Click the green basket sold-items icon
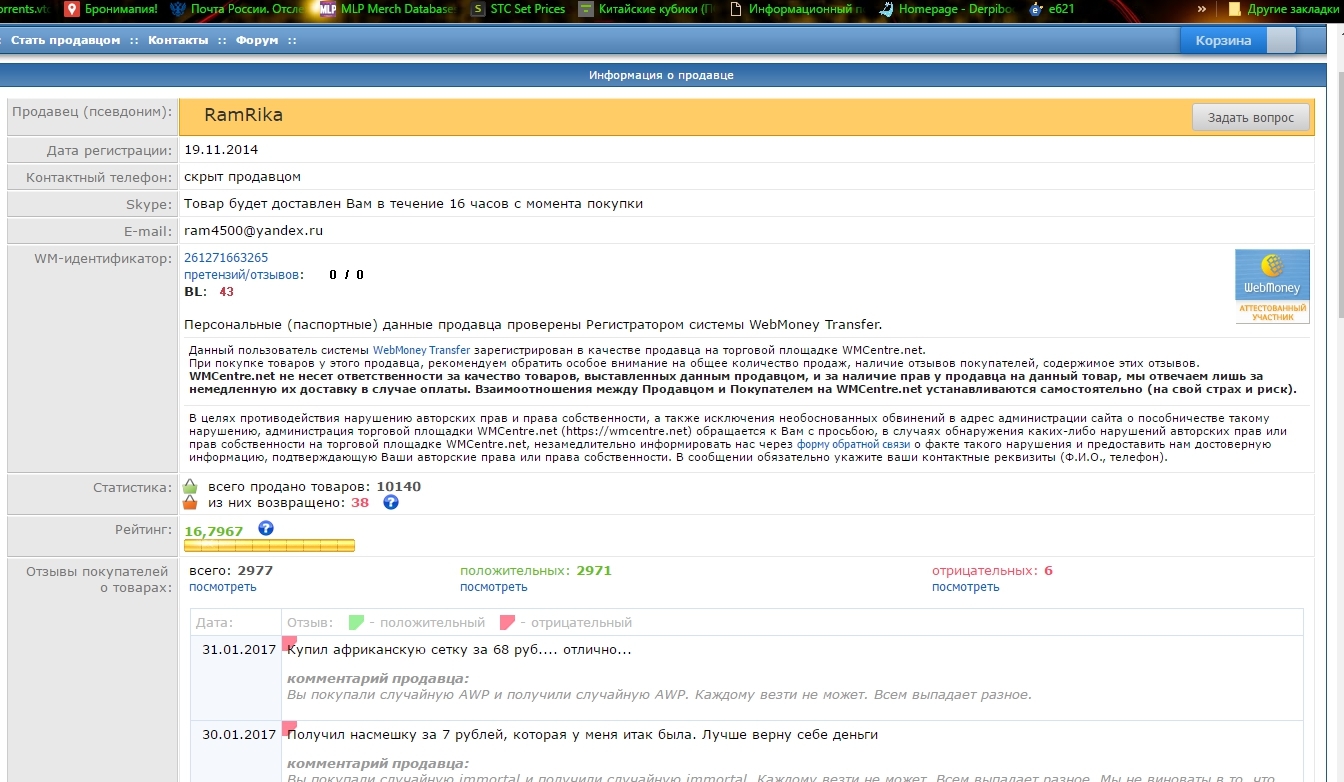 [x=190, y=486]
